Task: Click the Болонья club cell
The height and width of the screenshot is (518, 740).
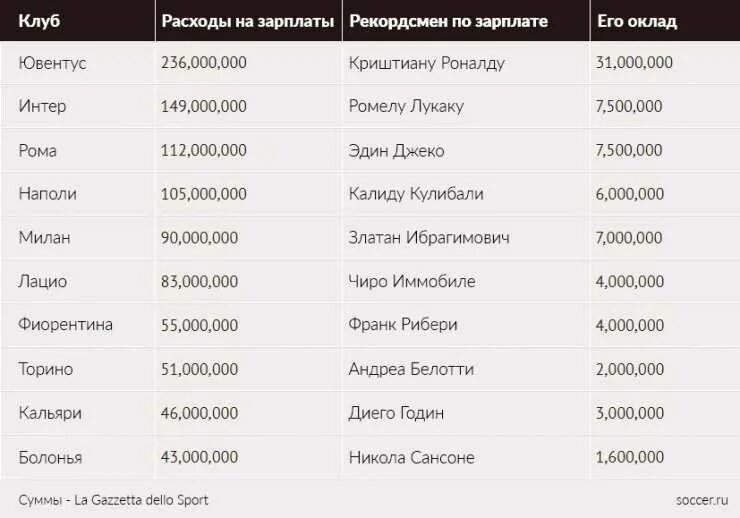Action: [x=50, y=458]
